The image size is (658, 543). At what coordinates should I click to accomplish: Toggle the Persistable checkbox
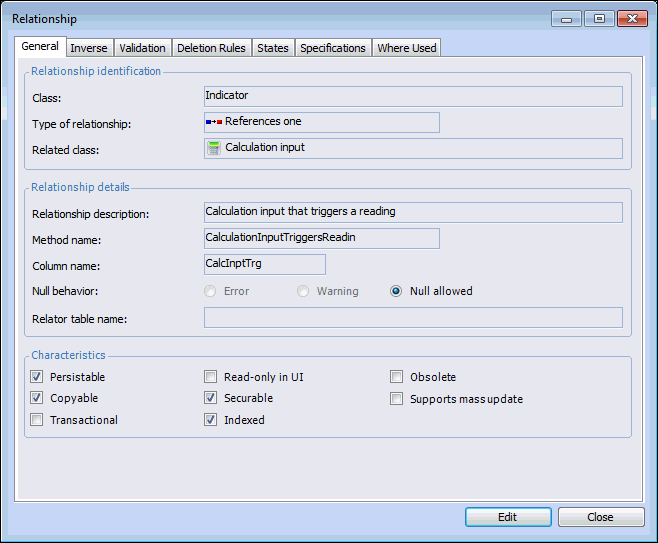point(37,377)
